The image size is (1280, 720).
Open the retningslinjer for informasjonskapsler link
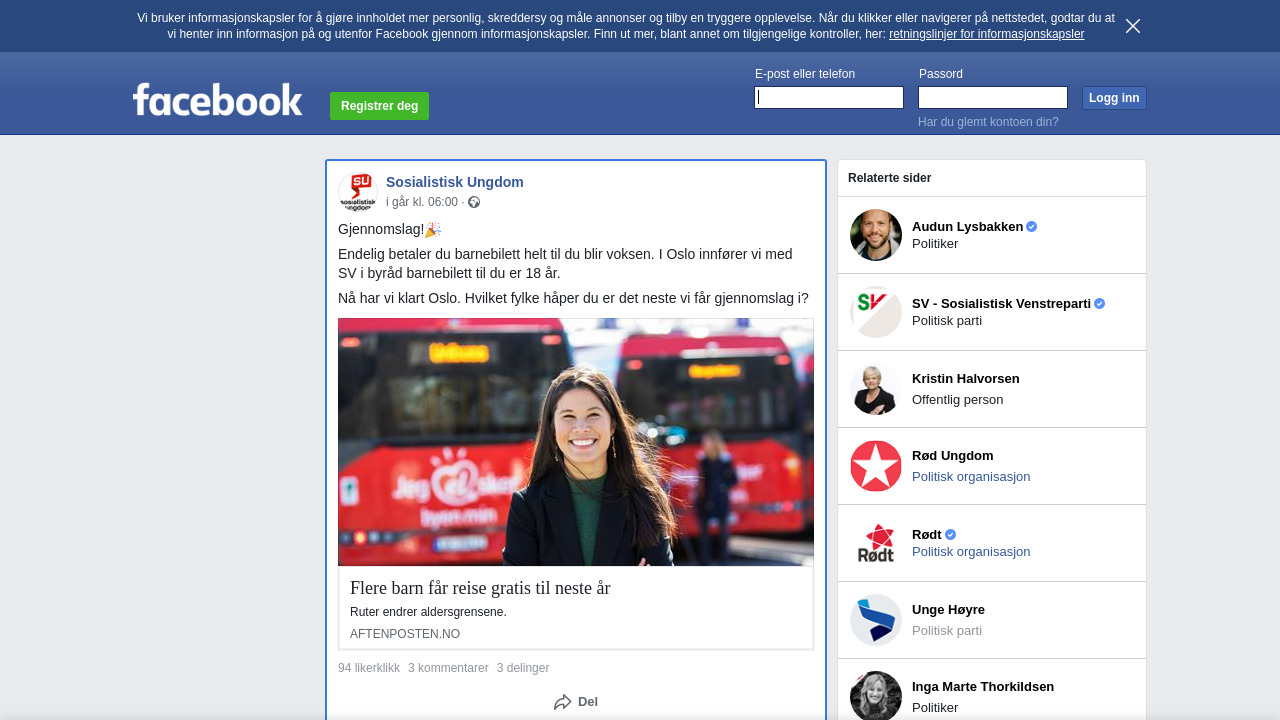point(986,34)
